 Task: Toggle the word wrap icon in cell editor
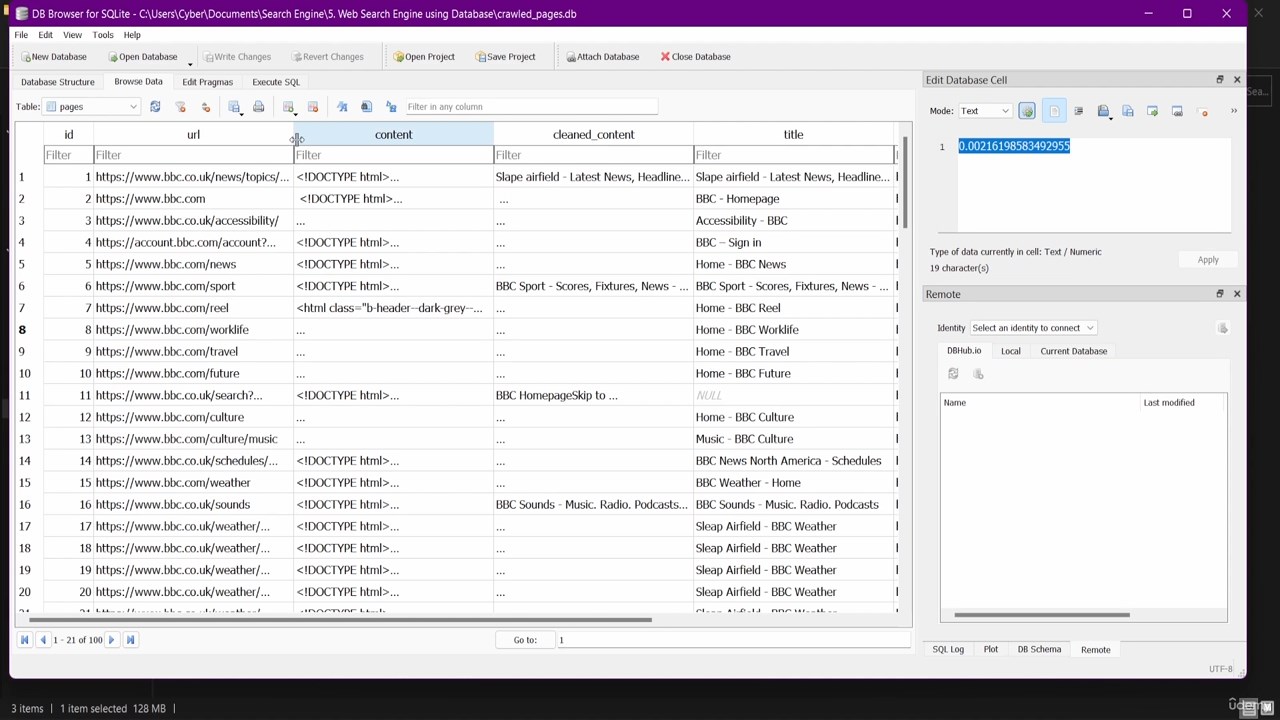coord(1054,111)
